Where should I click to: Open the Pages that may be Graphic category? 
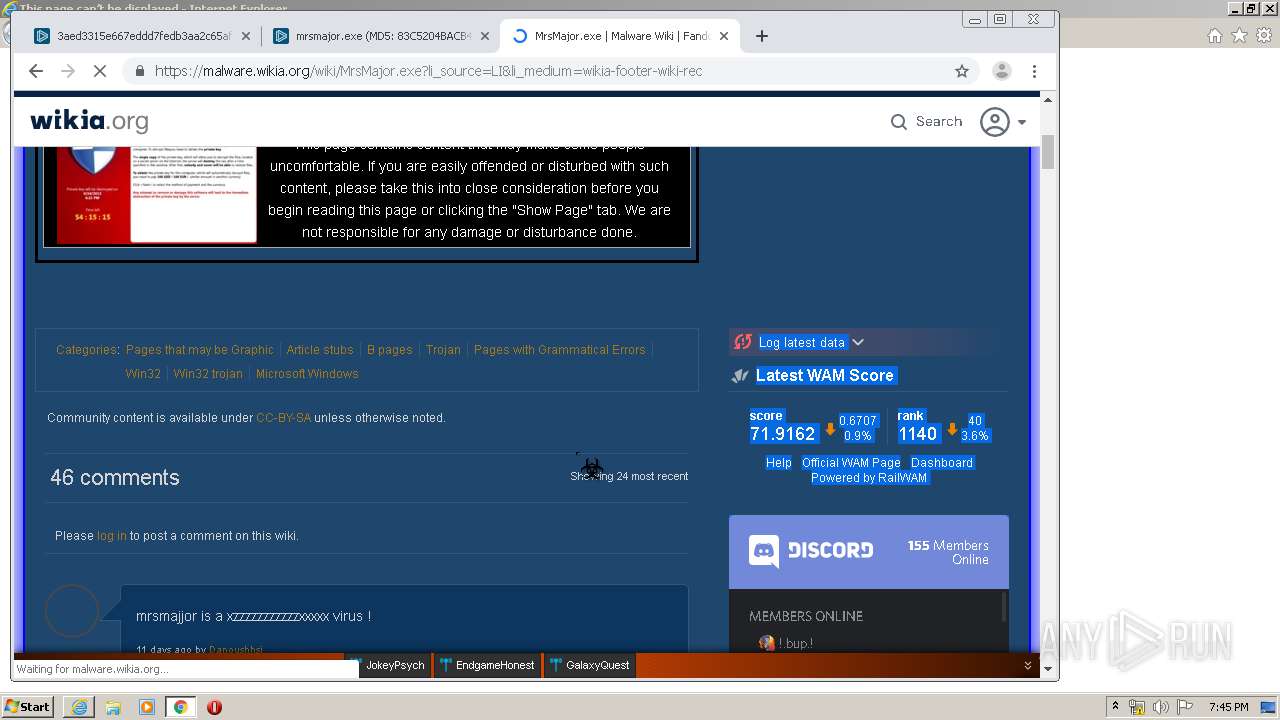coord(200,350)
